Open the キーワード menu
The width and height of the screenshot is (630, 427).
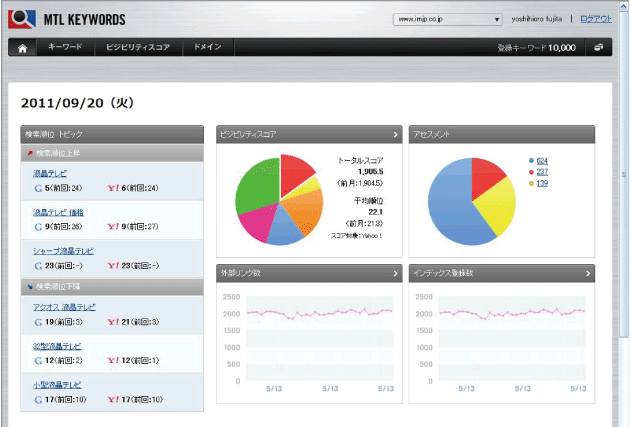(x=65, y=47)
